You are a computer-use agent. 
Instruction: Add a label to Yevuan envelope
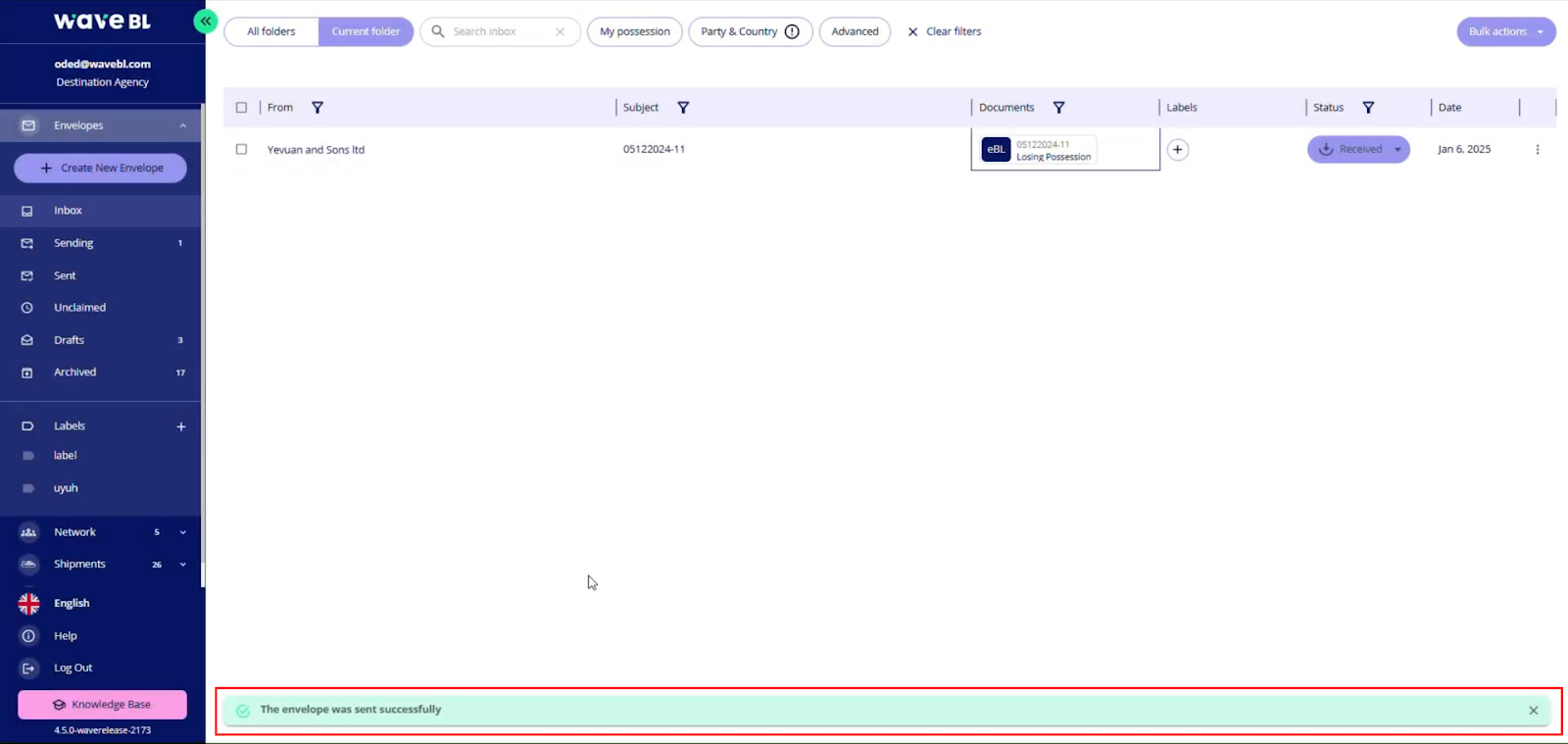1178,149
